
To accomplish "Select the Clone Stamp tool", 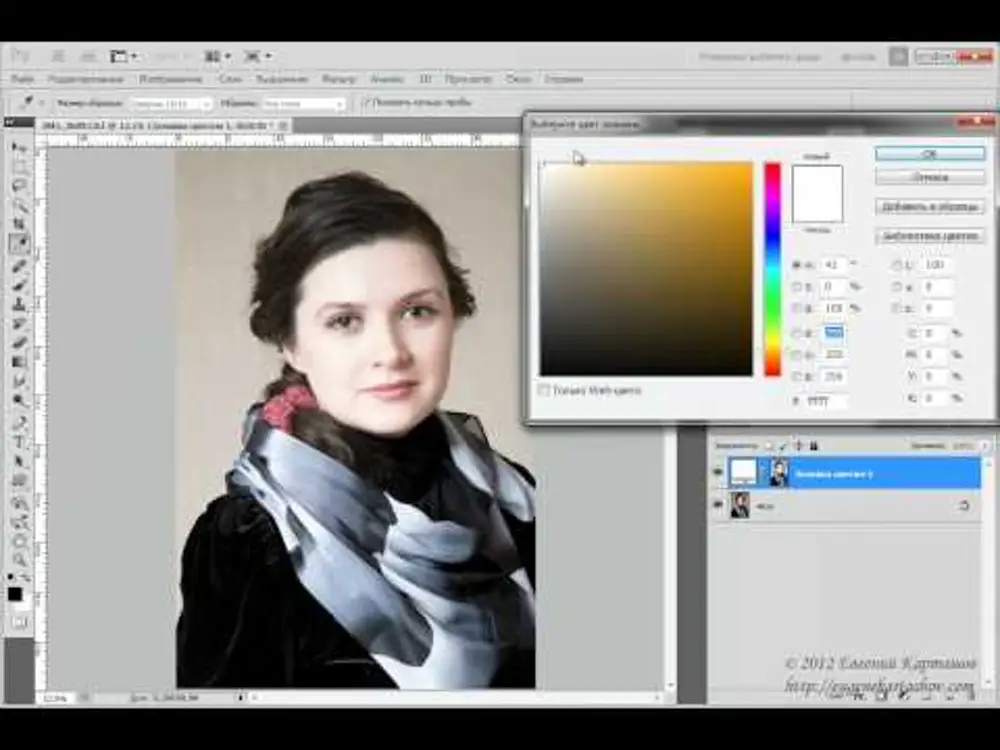I will tap(19, 303).
